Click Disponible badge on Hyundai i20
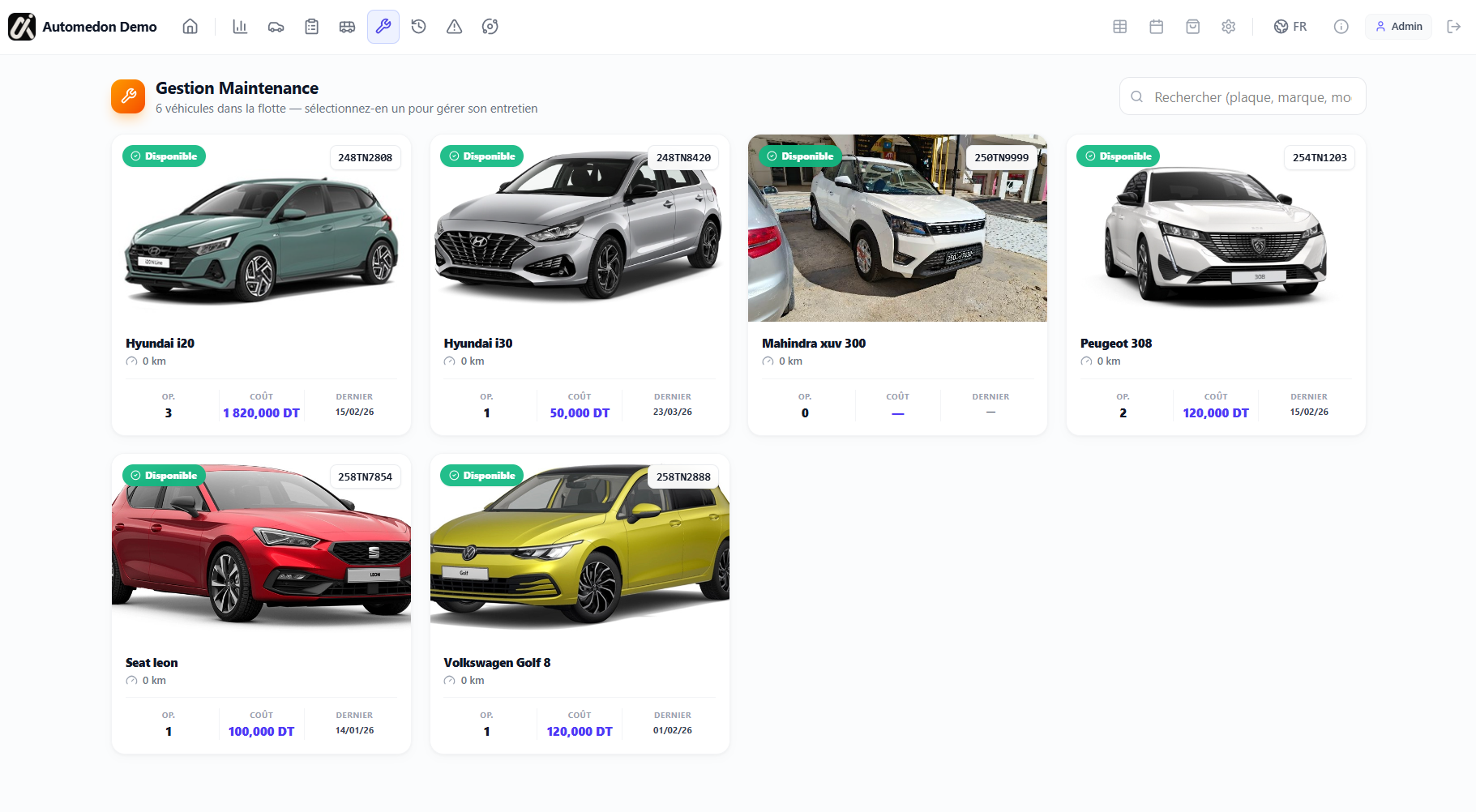 pyautogui.click(x=164, y=156)
